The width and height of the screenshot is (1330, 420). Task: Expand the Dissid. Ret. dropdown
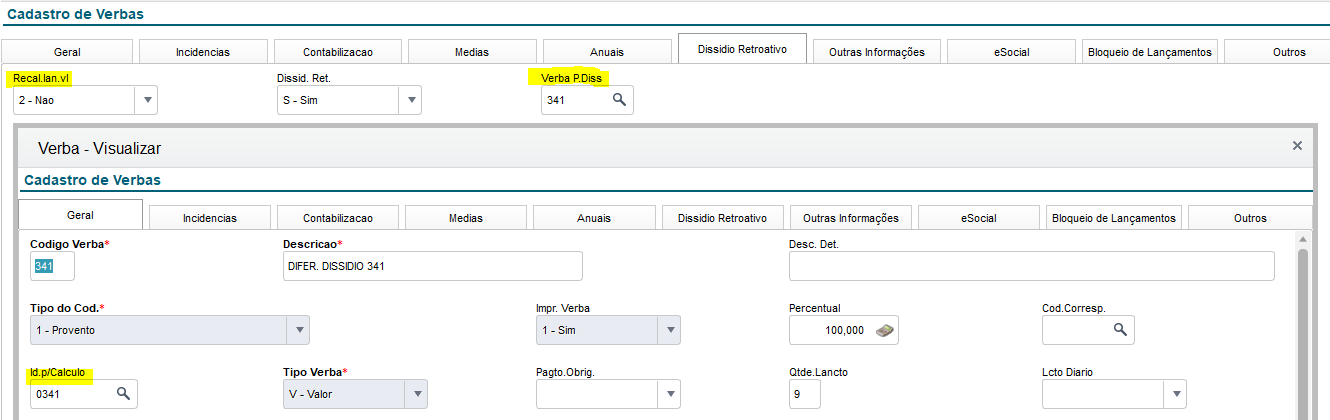[411, 100]
